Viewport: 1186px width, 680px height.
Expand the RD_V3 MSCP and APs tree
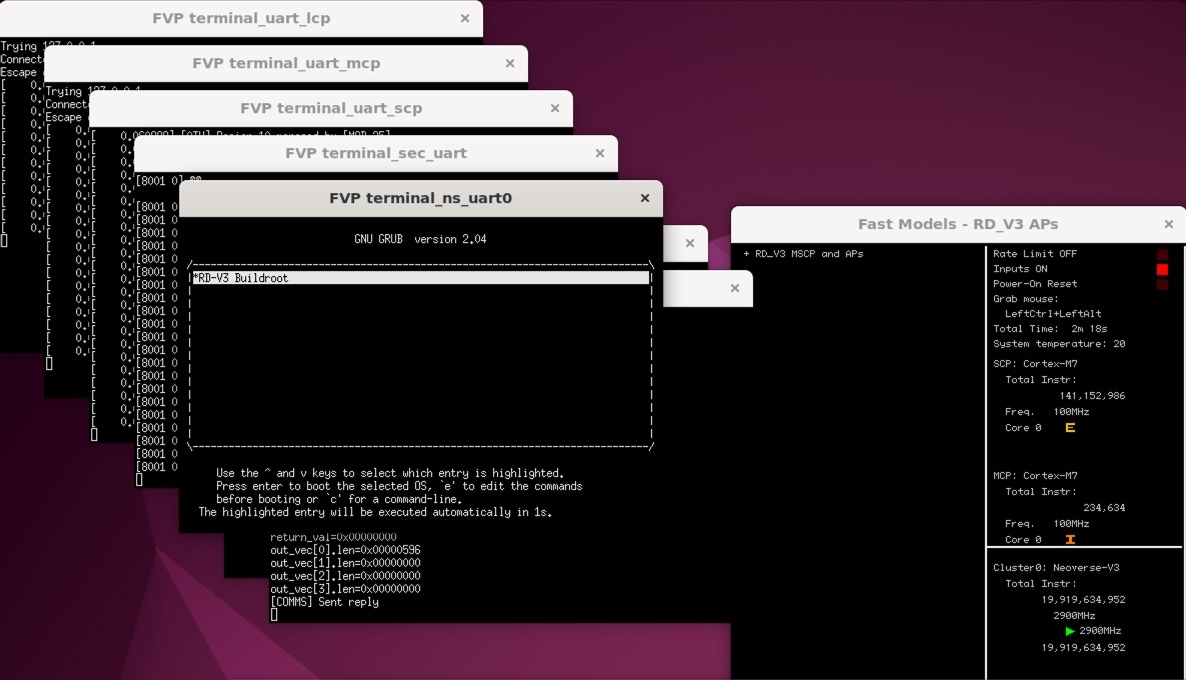(x=746, y=254)
